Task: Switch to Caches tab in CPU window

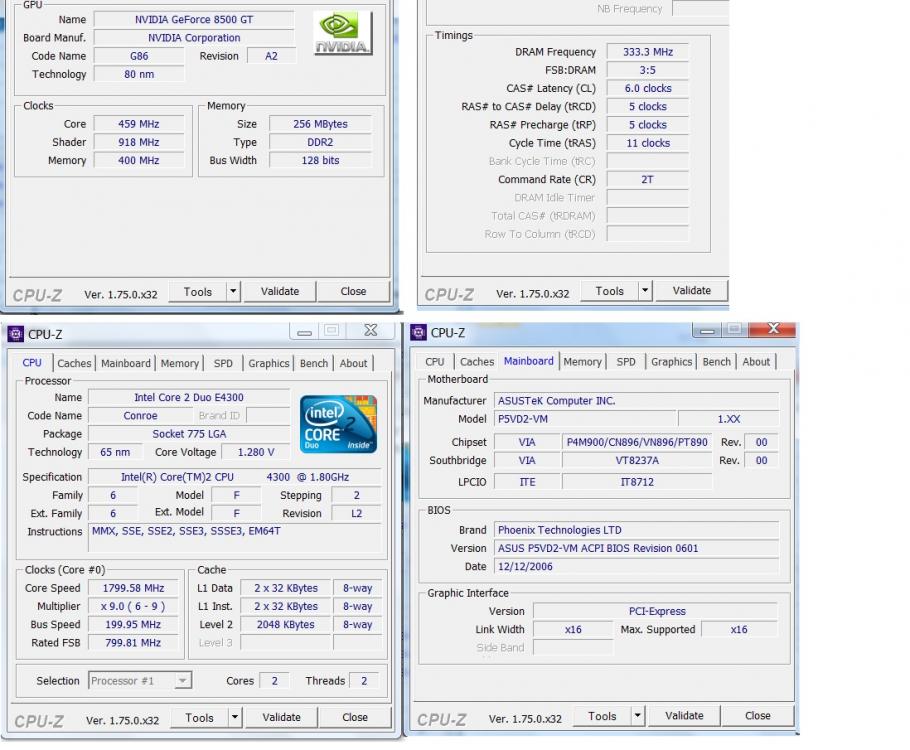Action: [x=74, y=363]
